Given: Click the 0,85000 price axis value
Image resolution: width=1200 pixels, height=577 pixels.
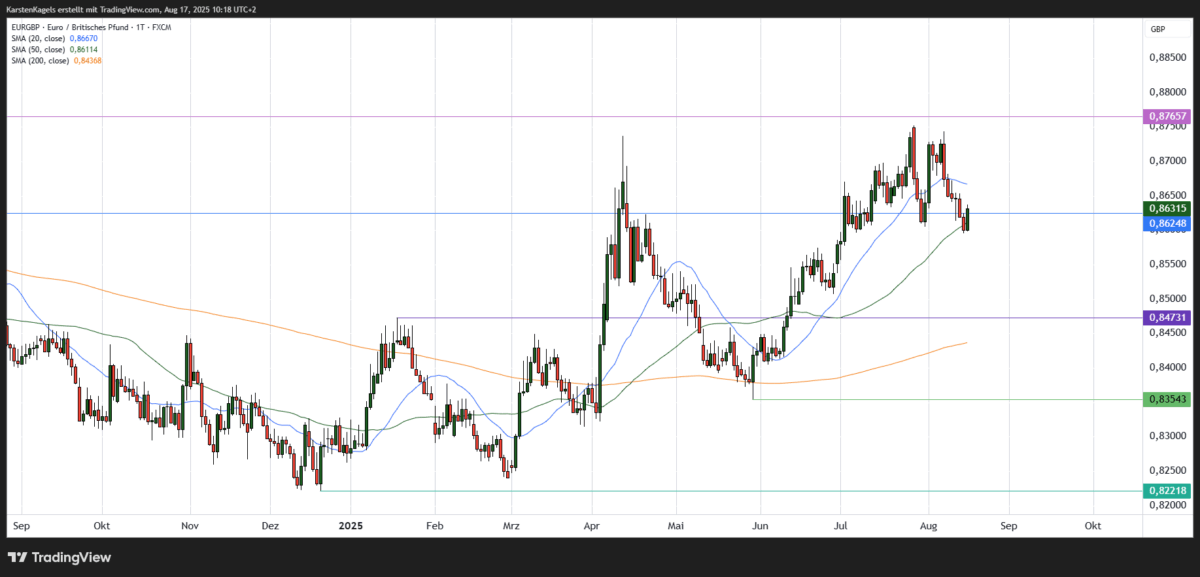Looking at the screenshot, I should [1167, 298].
